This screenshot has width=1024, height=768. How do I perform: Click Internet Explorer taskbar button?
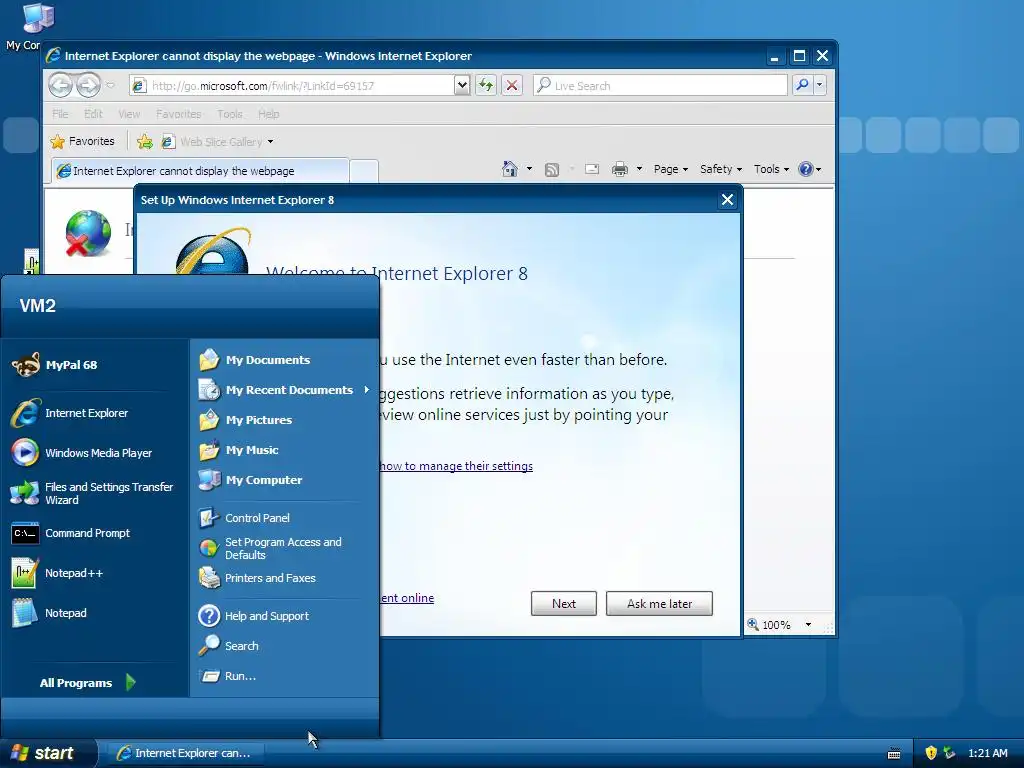click(x=185, y=753)
